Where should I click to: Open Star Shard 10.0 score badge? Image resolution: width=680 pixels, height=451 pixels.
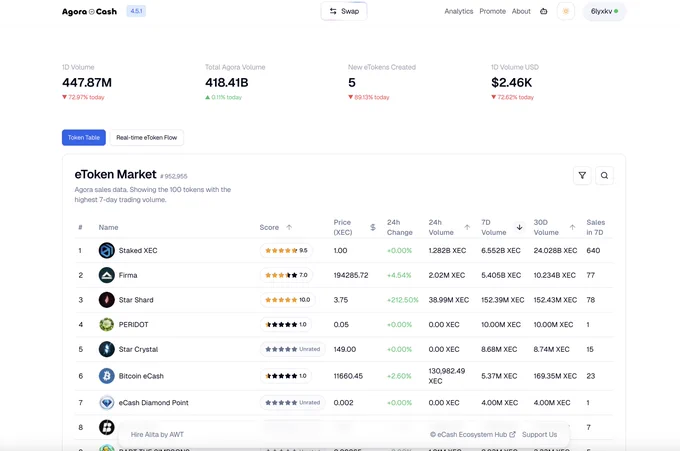click(x=288, y=300)
